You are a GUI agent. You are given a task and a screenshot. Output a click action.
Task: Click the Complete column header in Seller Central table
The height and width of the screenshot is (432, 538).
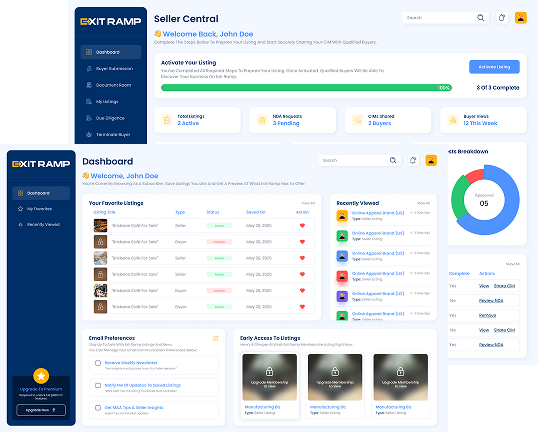pos(459,273)
